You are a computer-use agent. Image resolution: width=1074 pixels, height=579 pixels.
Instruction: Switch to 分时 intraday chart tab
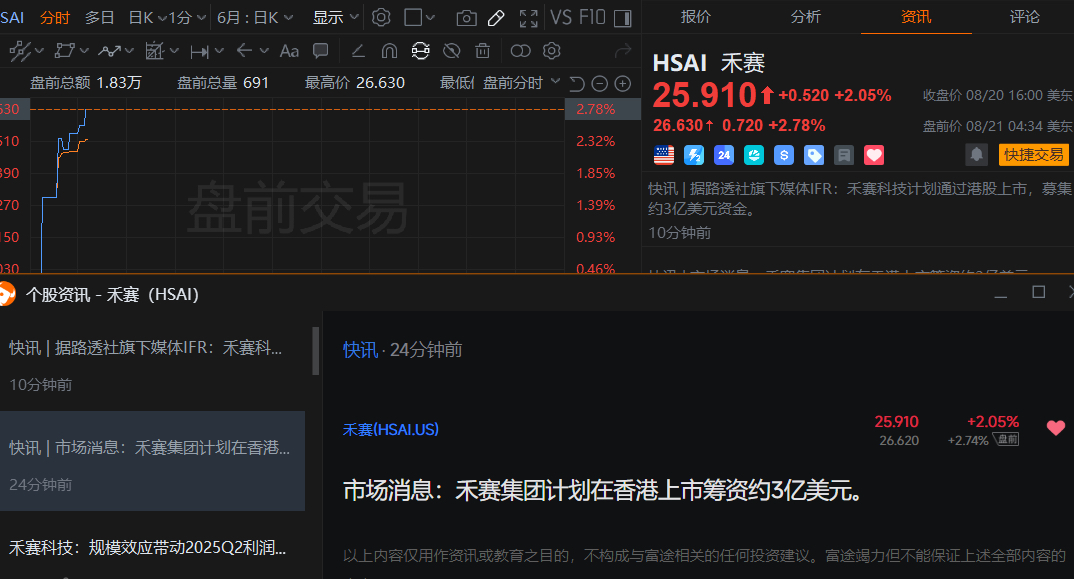(55, 17)
